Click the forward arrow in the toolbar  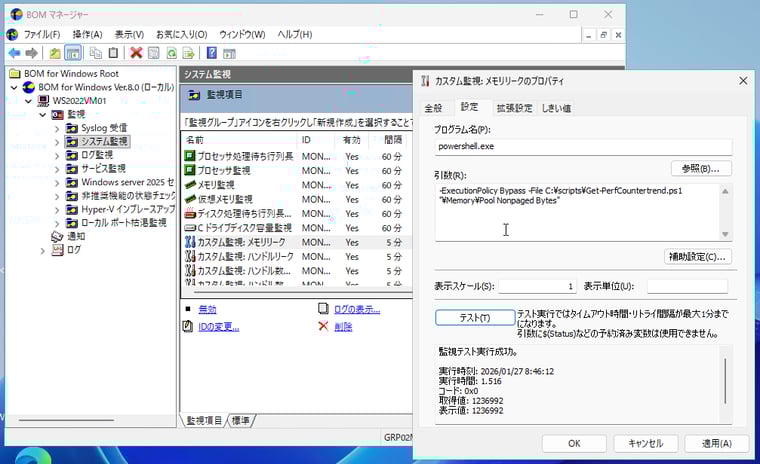point(32,53)
